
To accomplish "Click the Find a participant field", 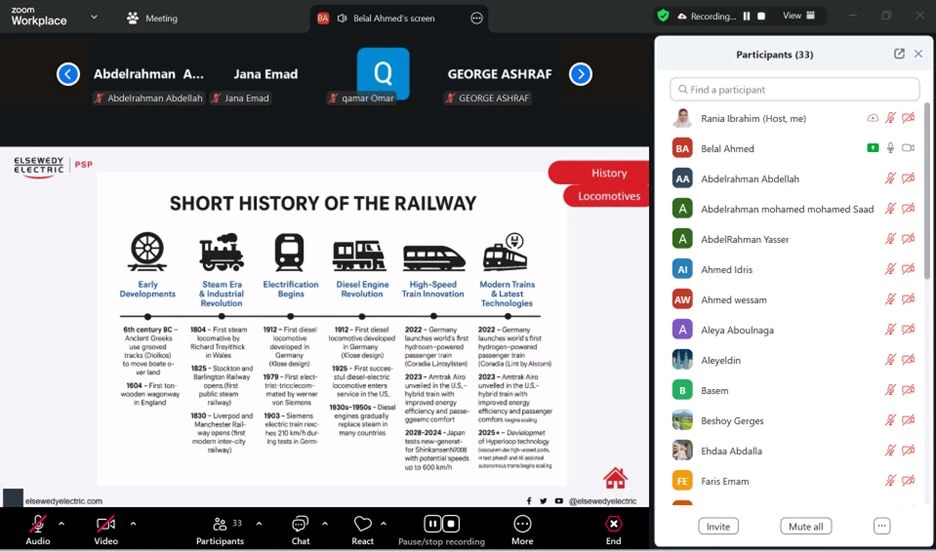I will [x=794, y=89].
